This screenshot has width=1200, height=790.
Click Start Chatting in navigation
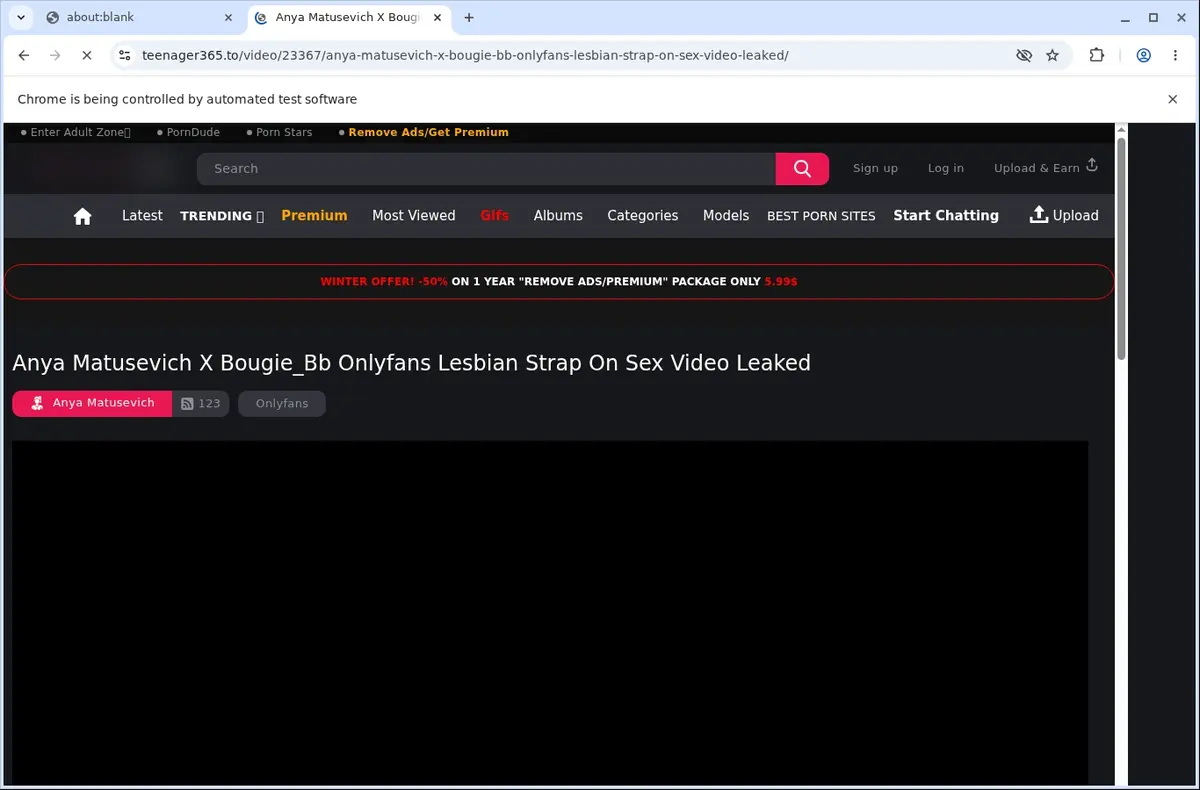tap(946, 215)
